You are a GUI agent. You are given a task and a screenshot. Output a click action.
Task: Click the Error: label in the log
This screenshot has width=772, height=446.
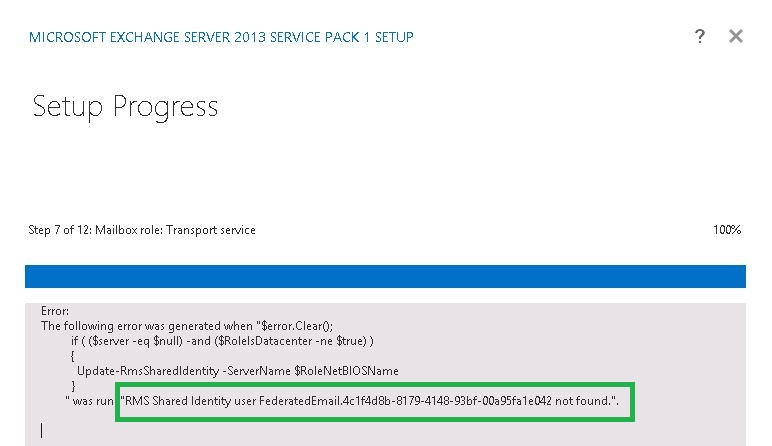(55, 311)
